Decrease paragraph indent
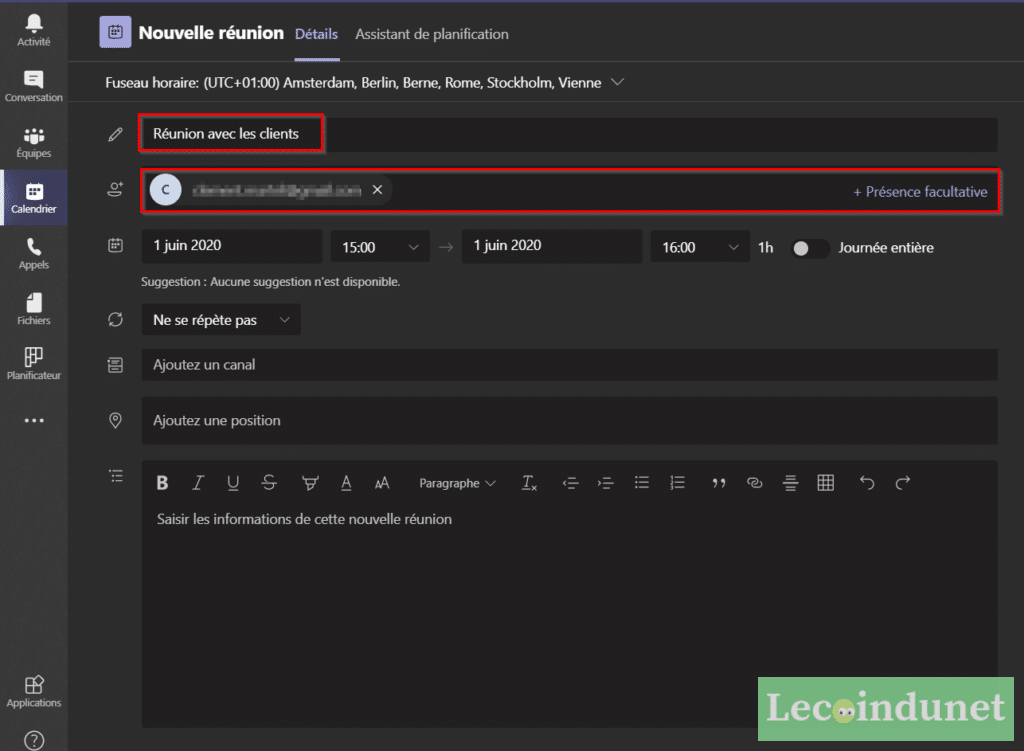The image size is (1024, 751). click(x=570, y=483)
